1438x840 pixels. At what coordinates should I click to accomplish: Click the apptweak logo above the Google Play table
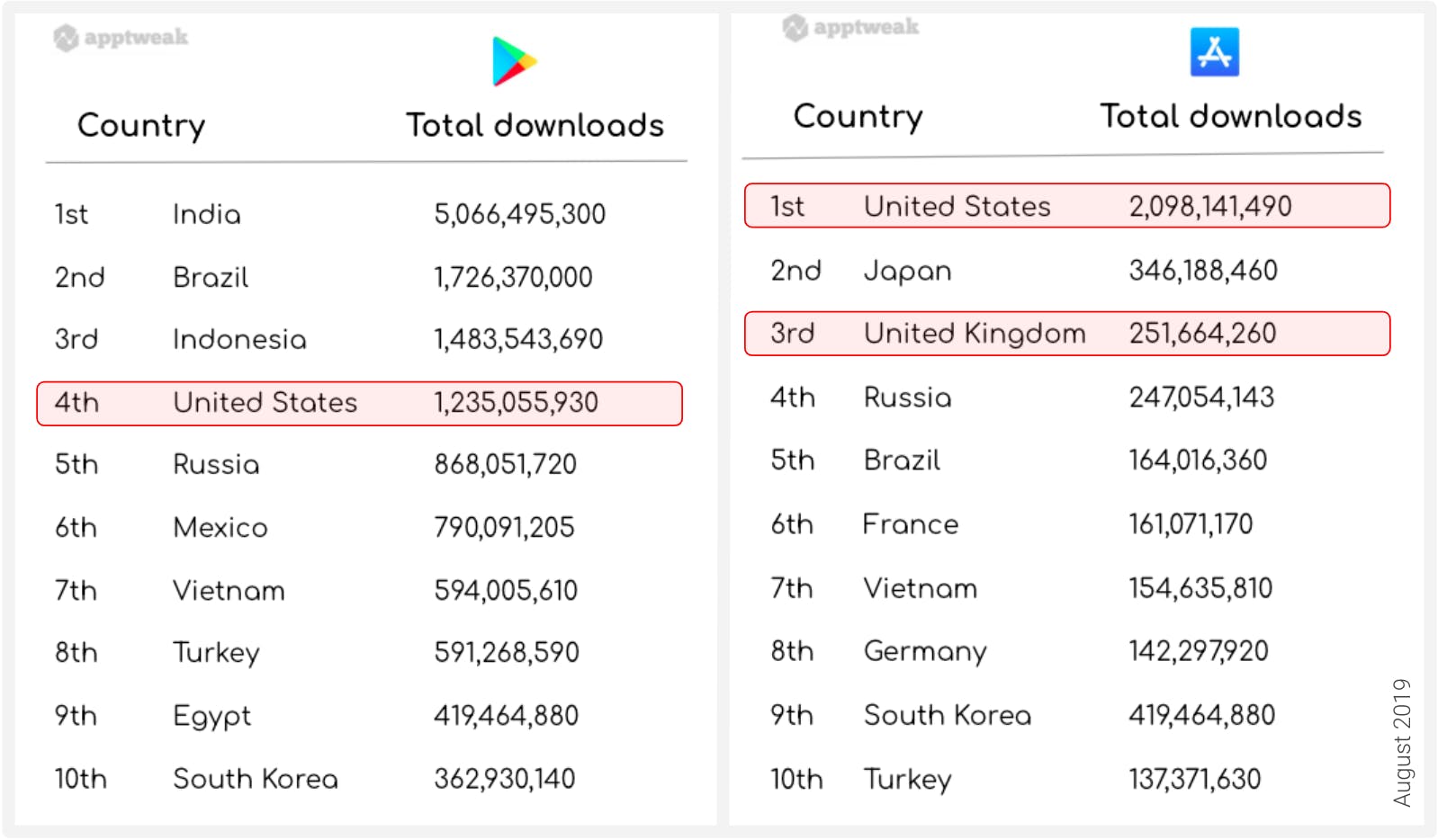point(121,38)
